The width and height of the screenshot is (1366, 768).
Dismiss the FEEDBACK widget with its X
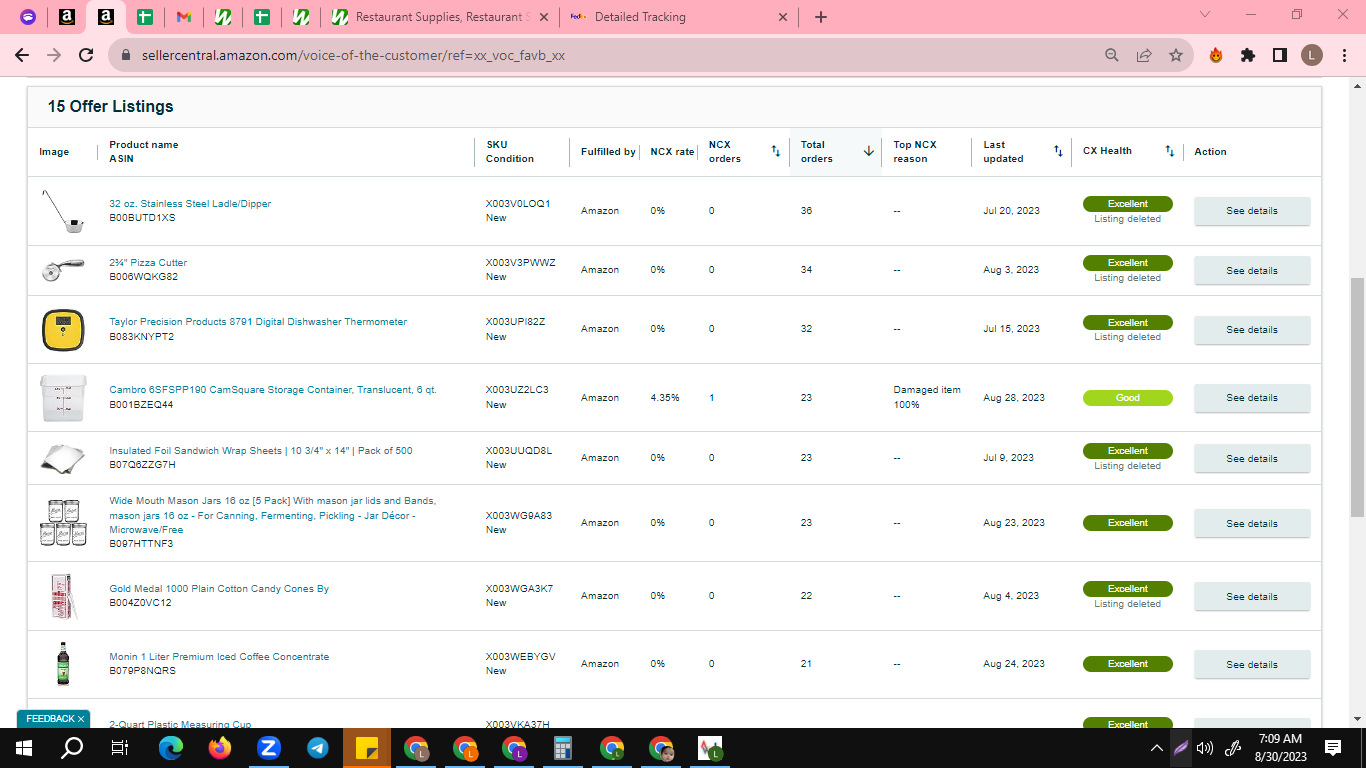(x=81, y=719)
